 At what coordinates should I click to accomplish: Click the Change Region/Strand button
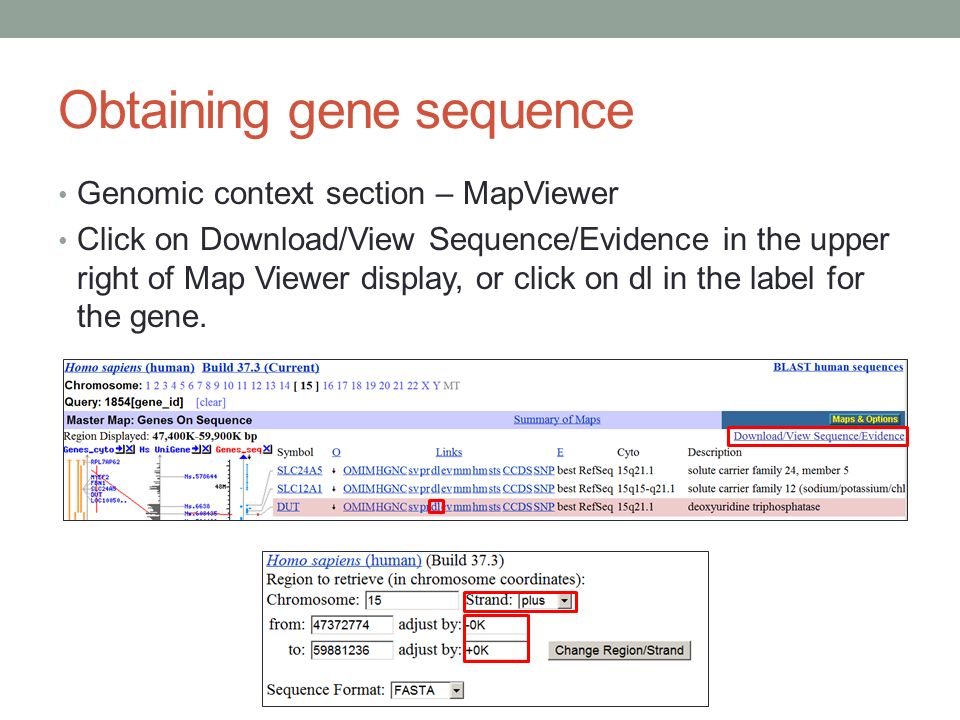pyautogui.click(x=619, y=650)
